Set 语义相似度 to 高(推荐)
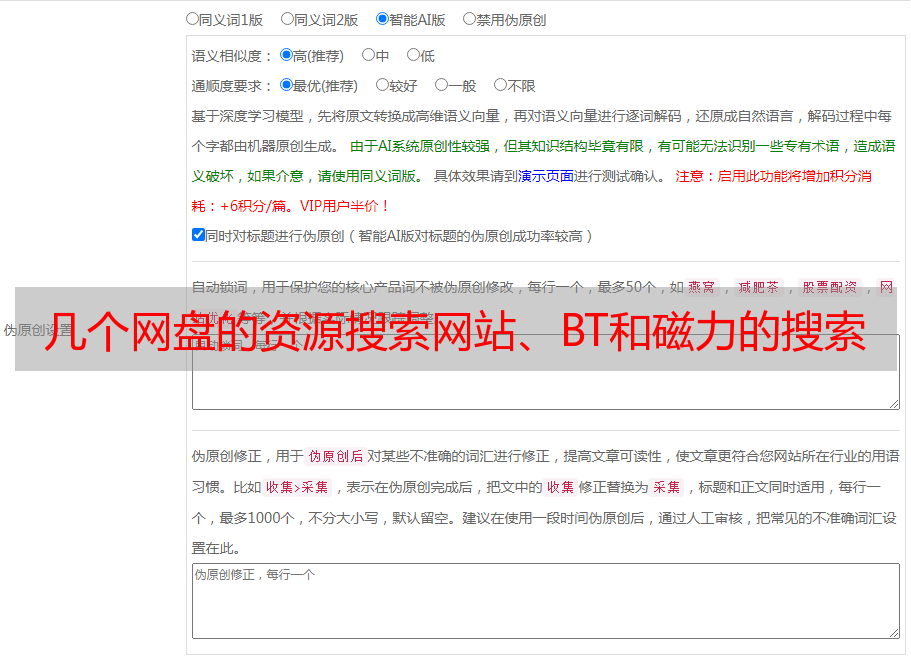 286,55
